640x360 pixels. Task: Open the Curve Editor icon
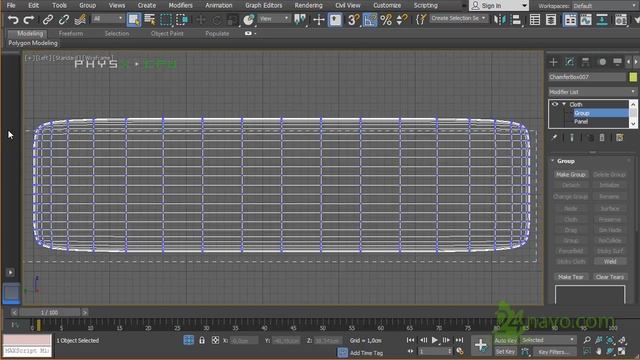[586, 20]
